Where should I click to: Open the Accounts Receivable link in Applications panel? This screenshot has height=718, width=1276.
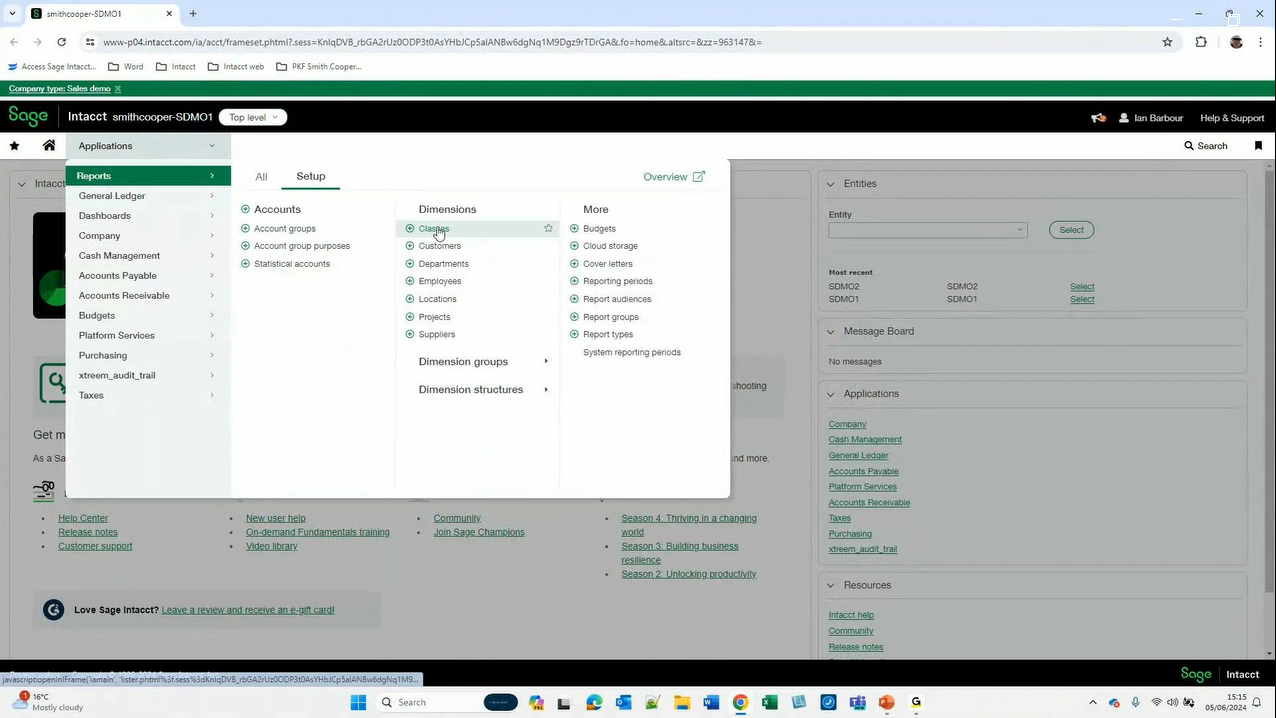click(869, 503)
